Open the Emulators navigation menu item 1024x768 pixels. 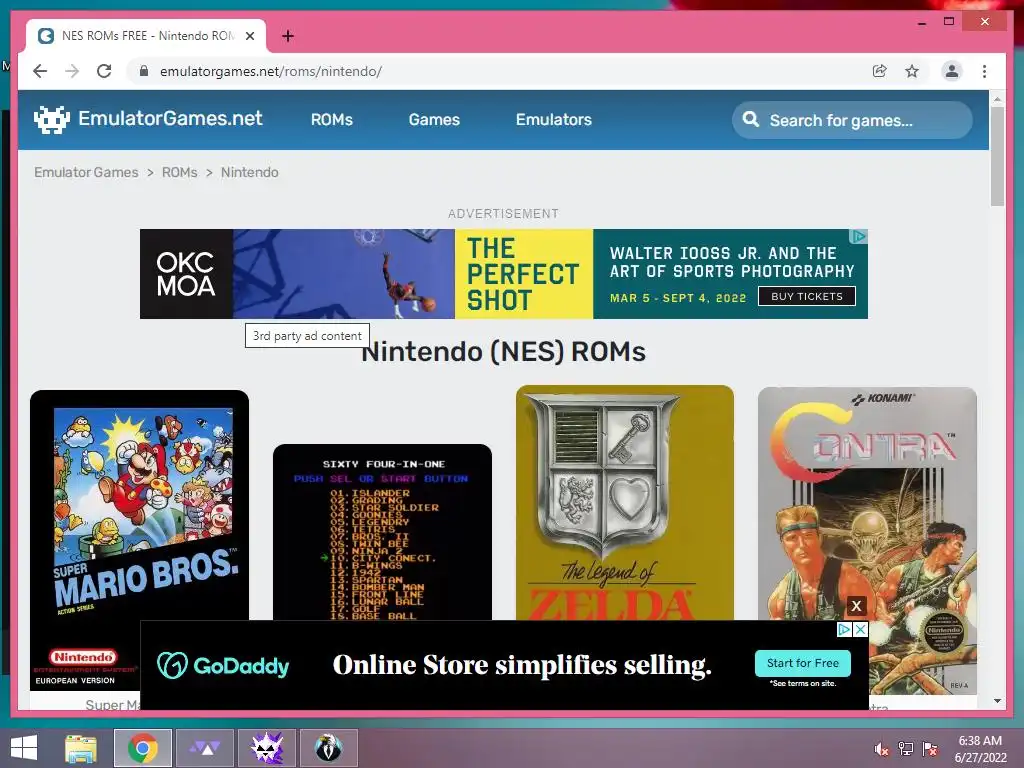(x=554, y=120)
